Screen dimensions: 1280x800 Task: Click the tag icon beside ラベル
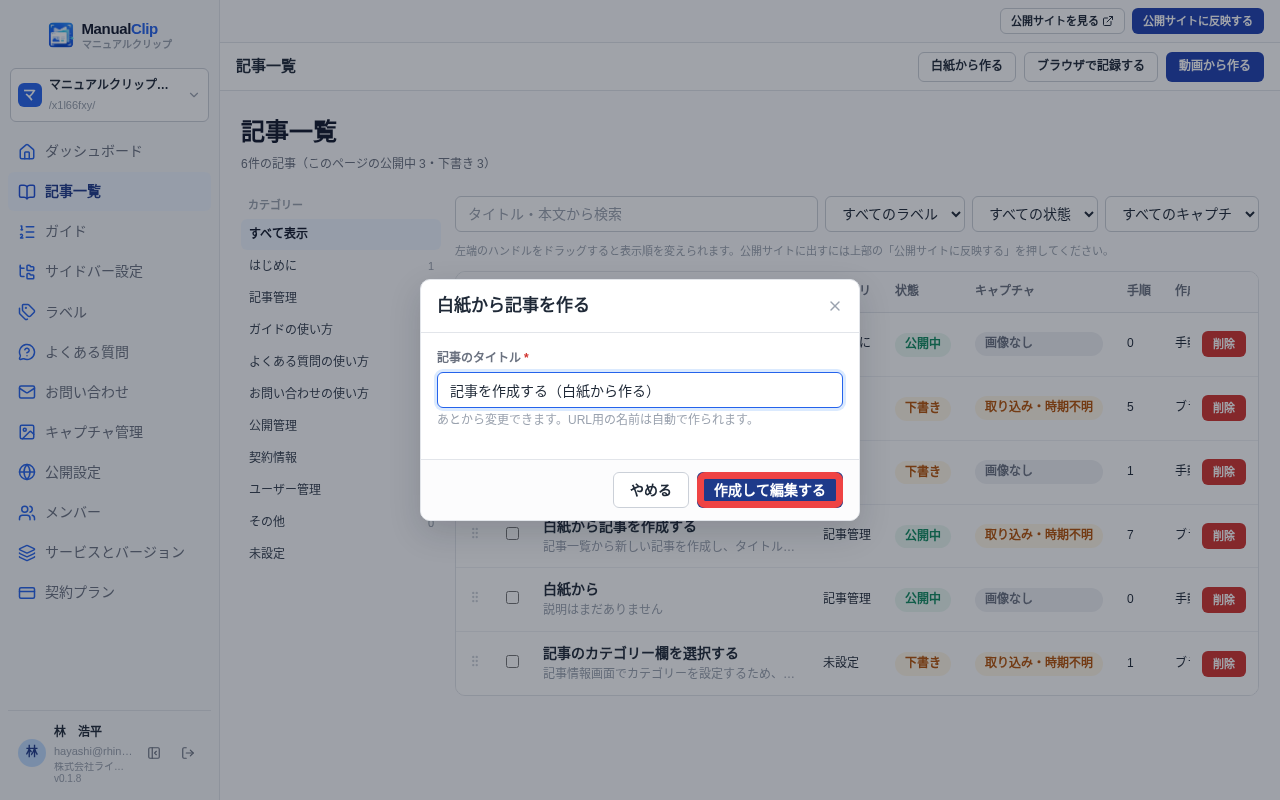[x=27, y=312]
